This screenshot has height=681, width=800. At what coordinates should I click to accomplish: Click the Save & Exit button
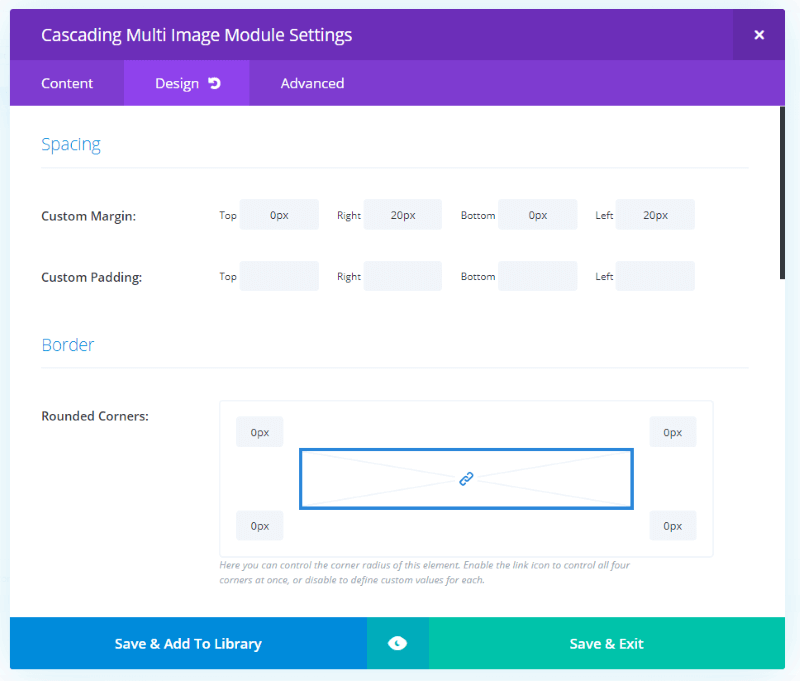(x=607, y=643)
